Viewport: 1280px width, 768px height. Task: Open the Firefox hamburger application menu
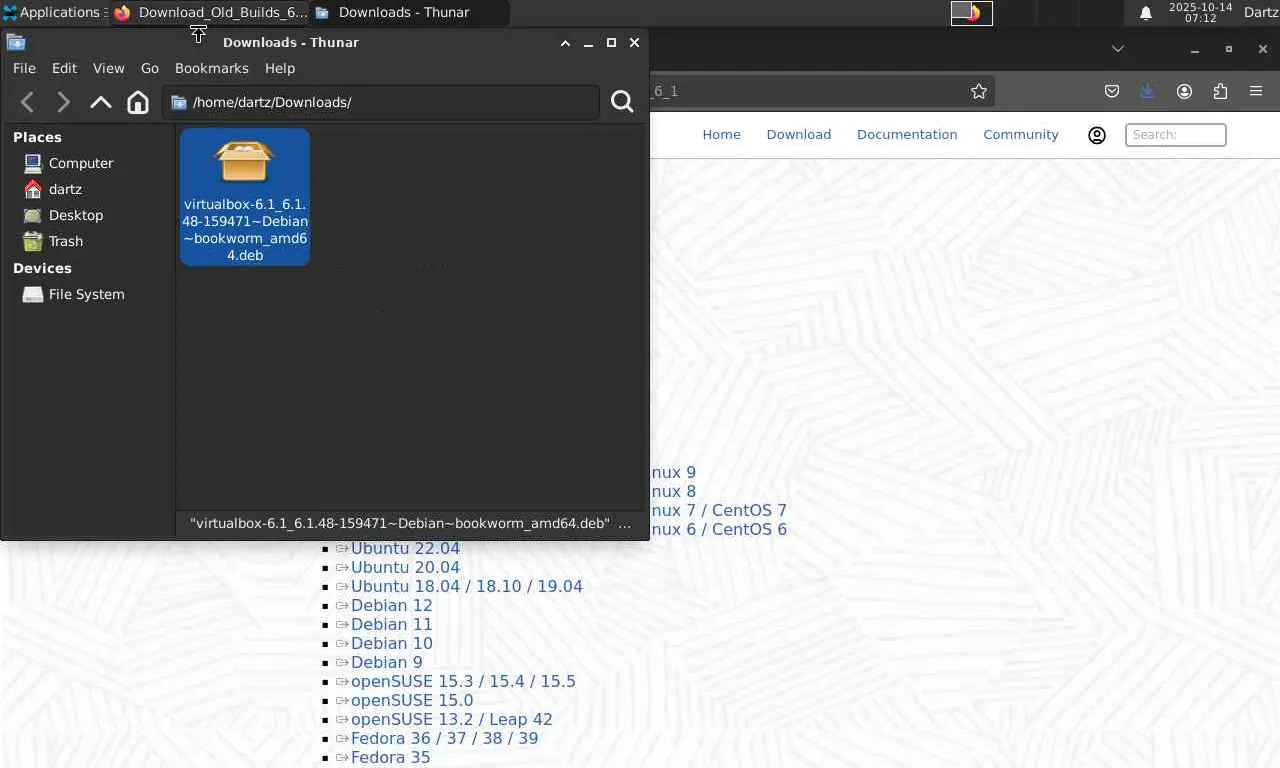1256,91
